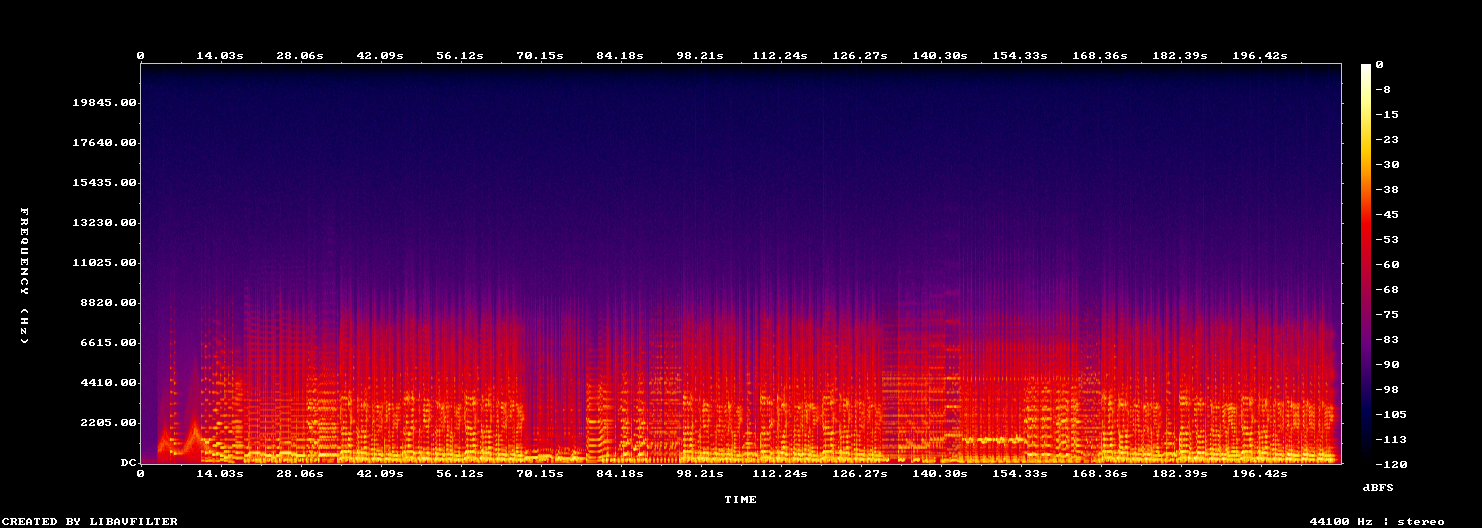Click the -30 dBFS legend value
Image resolution: width=1482 pixels, height=528 pixels.
point(1387,165)
